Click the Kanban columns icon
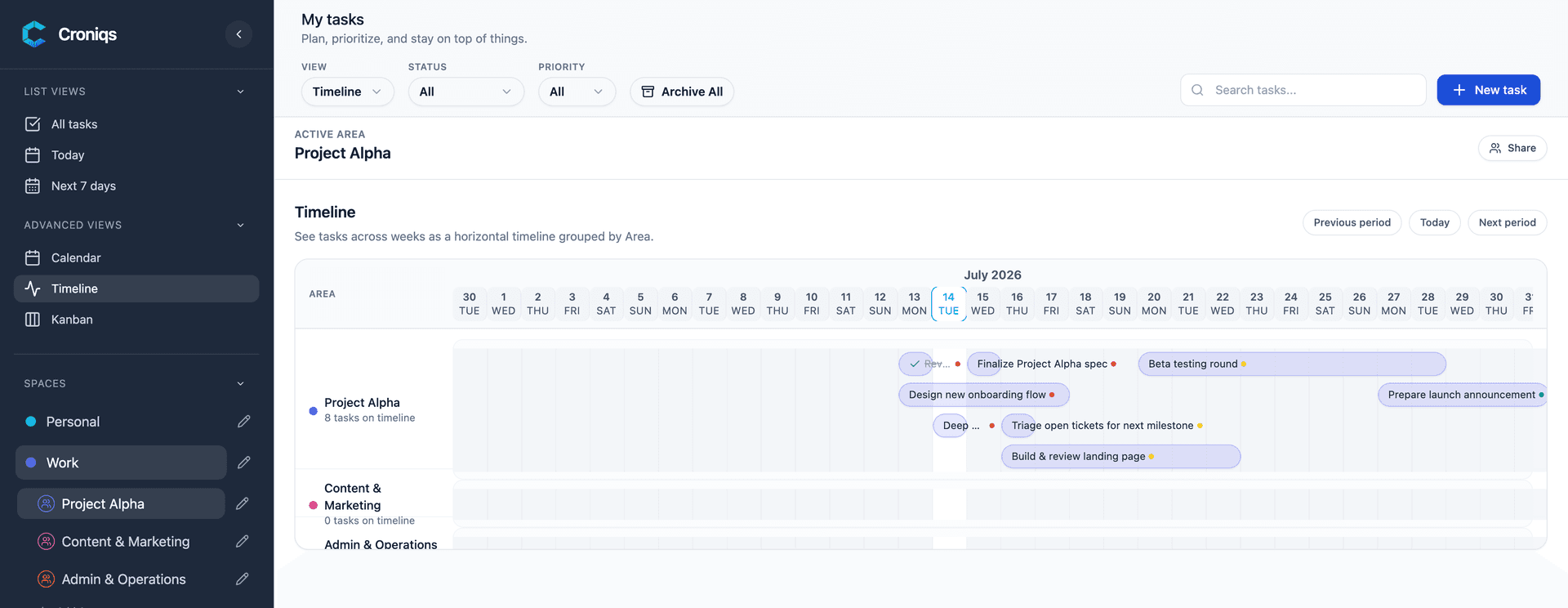1568x608 pixels. (x=33, y=320)
